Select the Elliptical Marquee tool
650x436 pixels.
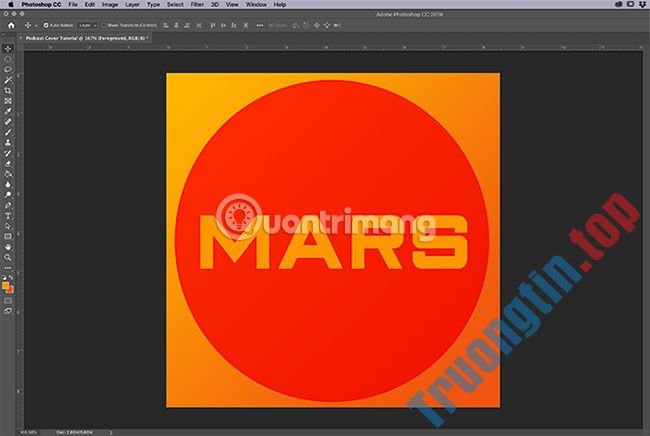point(8,59)
